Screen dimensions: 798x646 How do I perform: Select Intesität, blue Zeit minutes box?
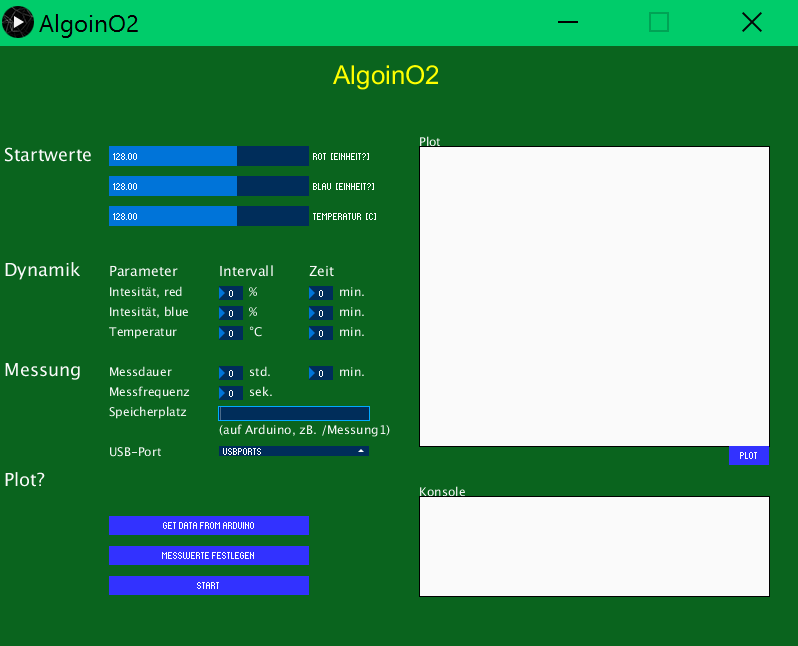click(321, 313)
